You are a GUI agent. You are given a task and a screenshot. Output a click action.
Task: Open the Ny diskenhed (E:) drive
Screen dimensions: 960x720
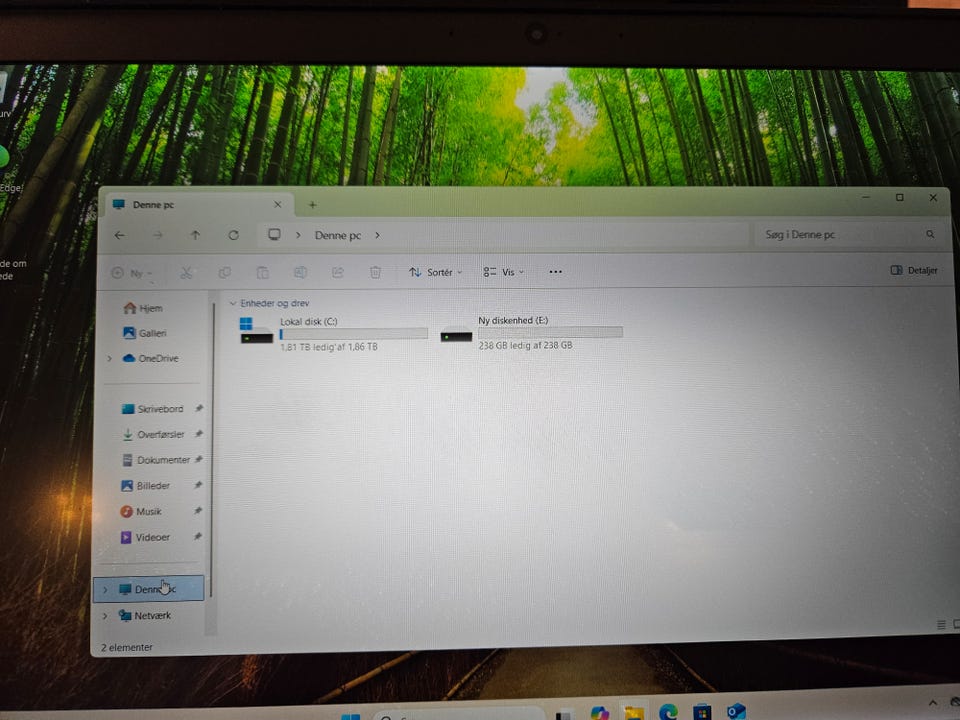coord(532,332)
